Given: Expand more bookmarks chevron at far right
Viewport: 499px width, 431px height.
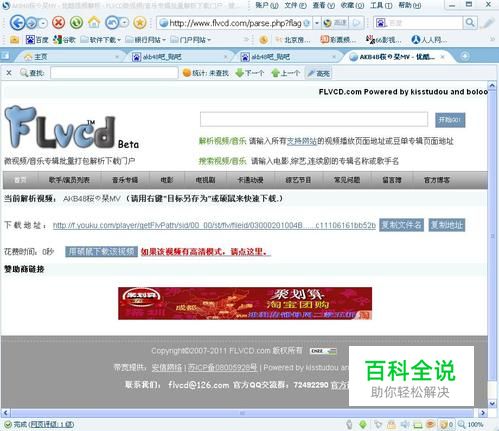Looking at the screenshot, I should (492, 39).
